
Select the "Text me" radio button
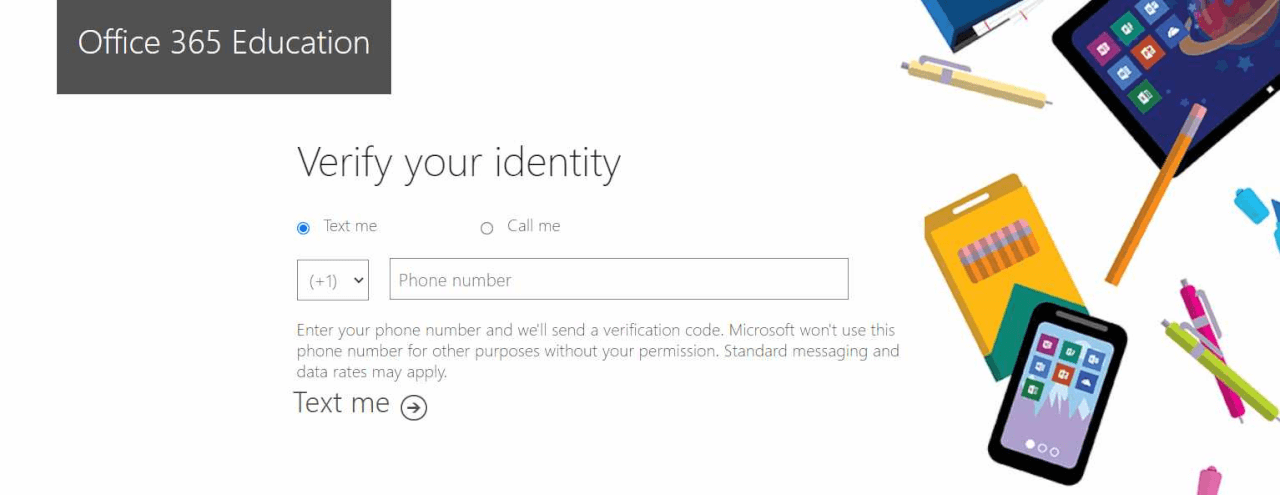[x=304, y=228]
